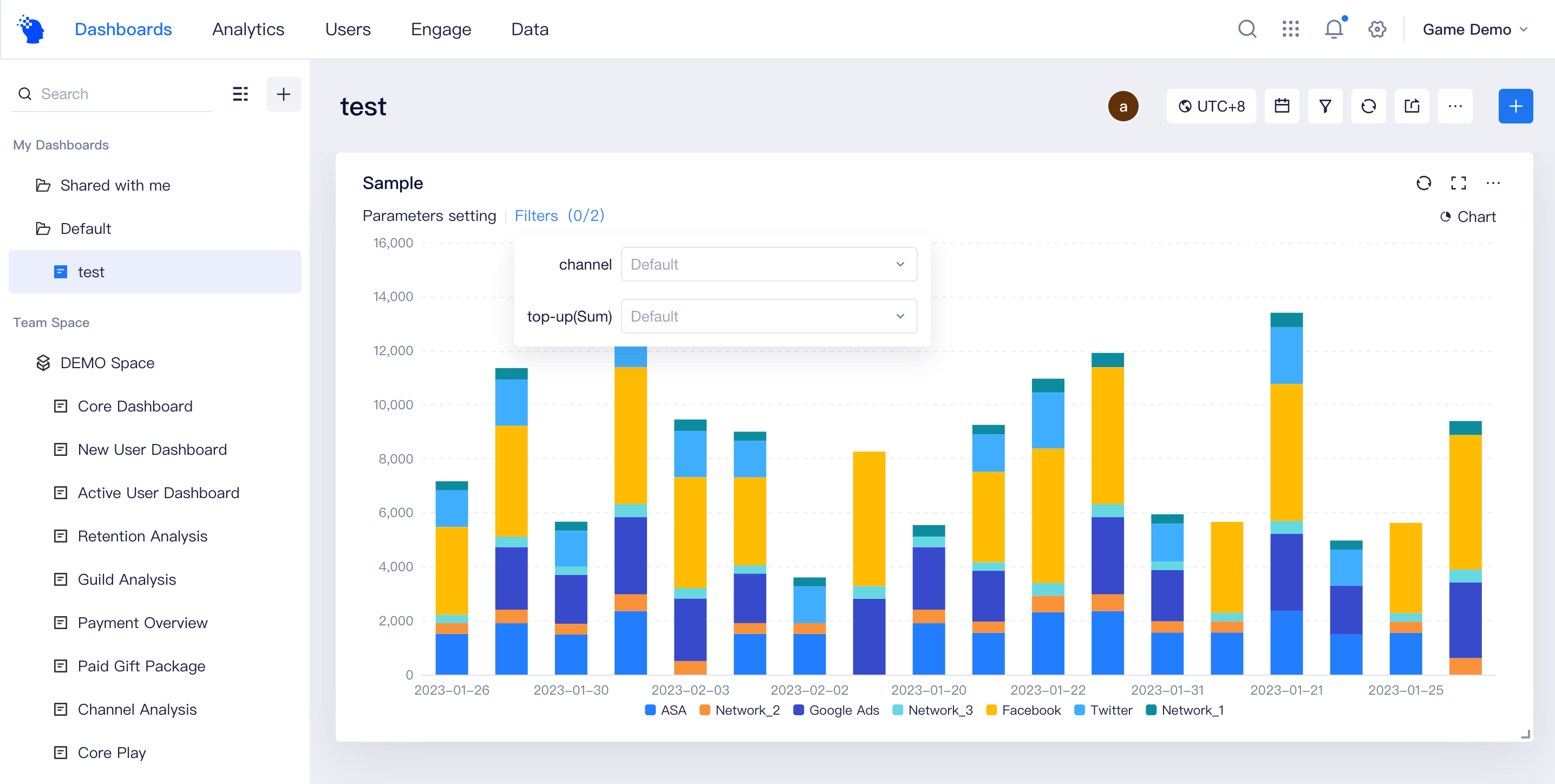
Task: Refresh the whole test dashboard
Action: pyautogui.click(x=1368, y=106)
